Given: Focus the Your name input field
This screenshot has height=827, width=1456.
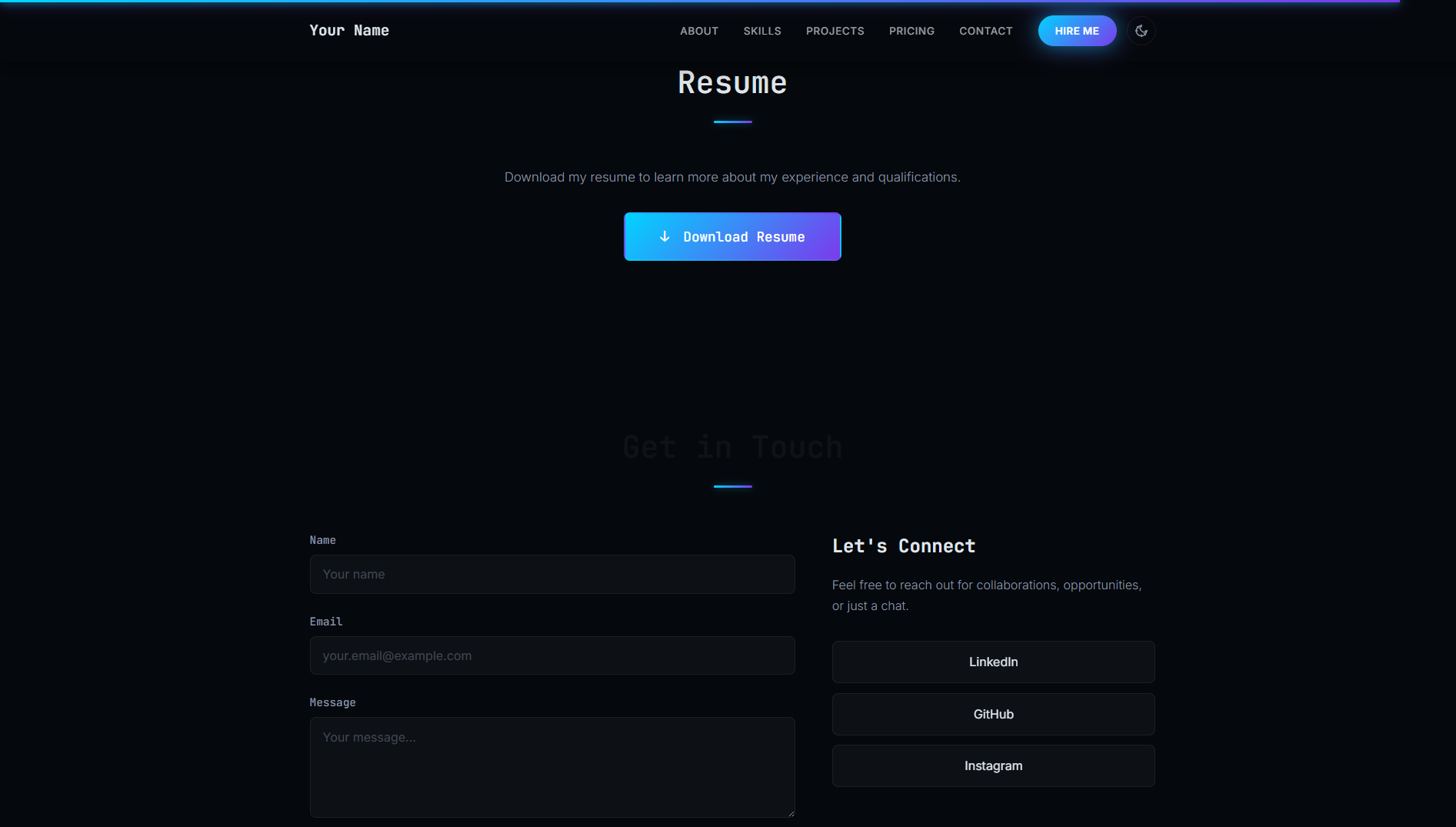Looking at the screenshot, I should [x=552, y=574].
